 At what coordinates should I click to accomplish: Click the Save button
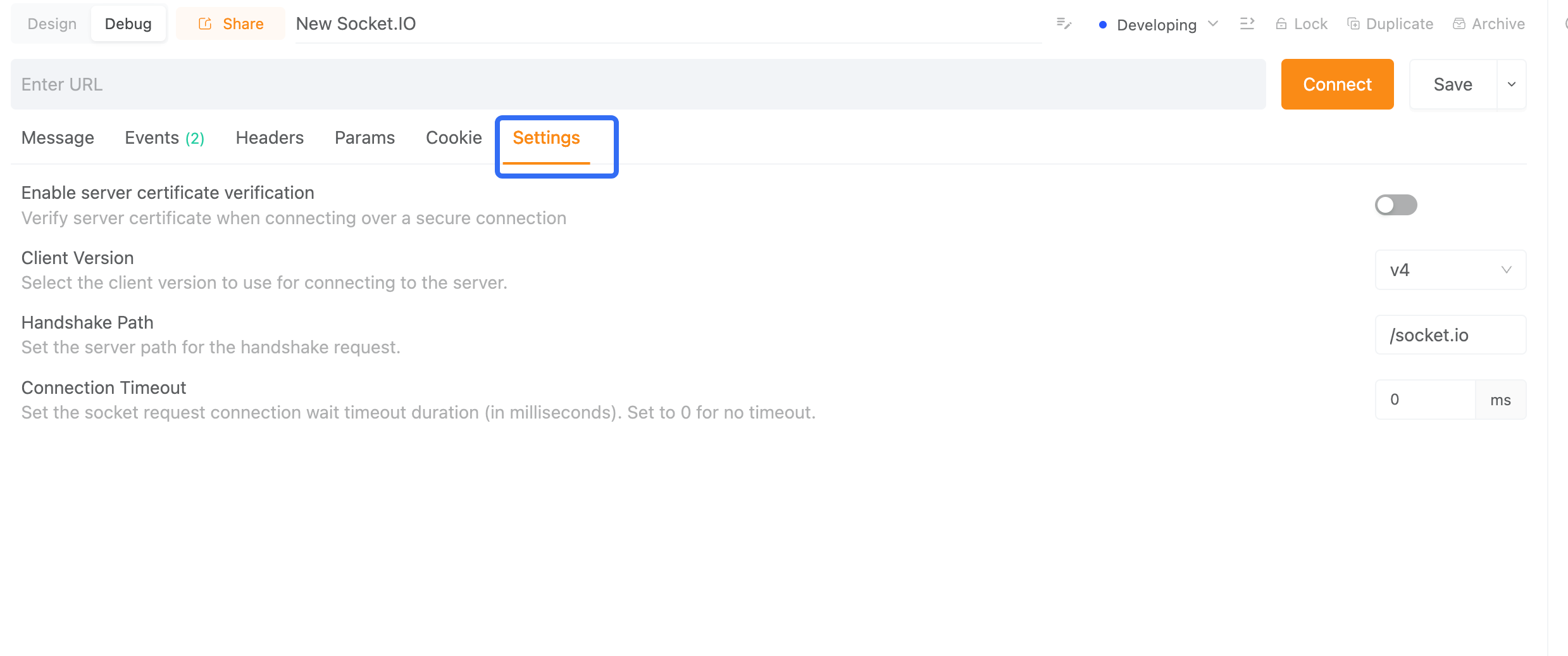click(1453, 84)
